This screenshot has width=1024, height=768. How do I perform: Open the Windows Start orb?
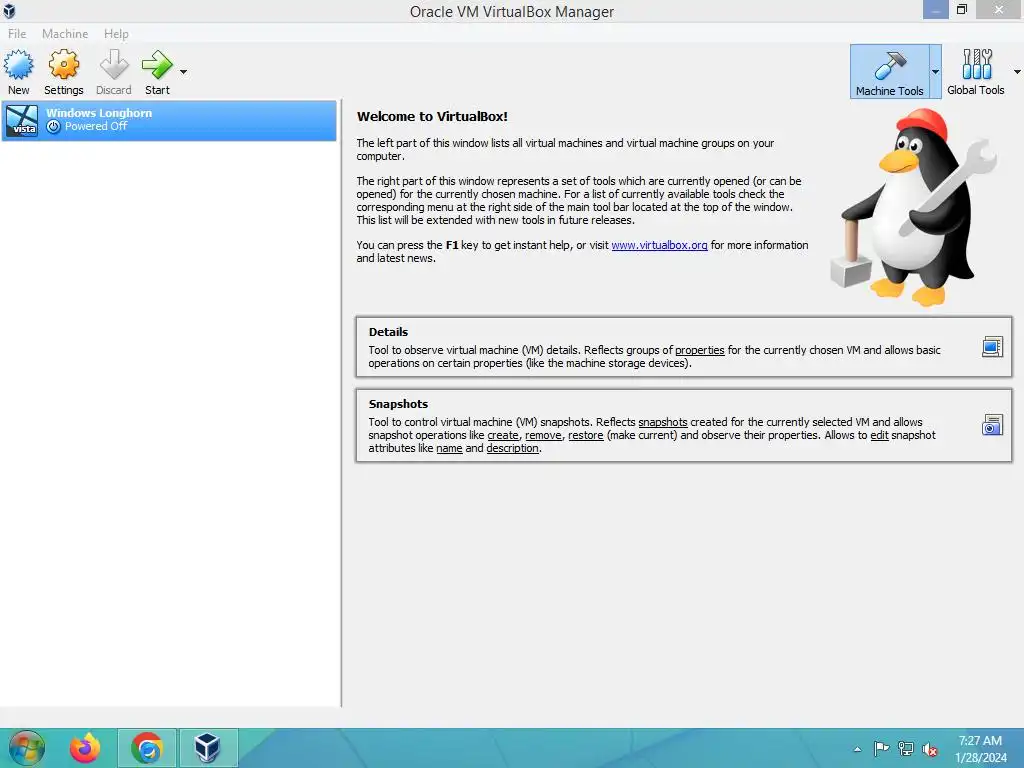tap(27, 748)
